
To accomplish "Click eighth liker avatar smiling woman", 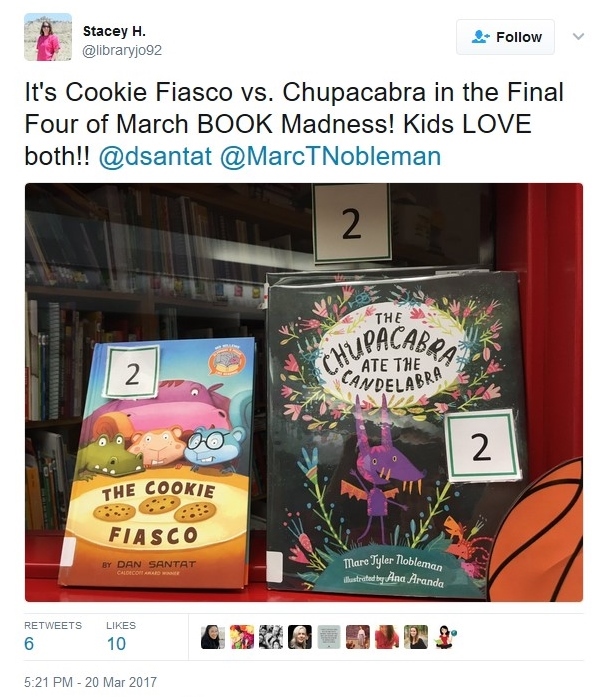I will point(416,637).
